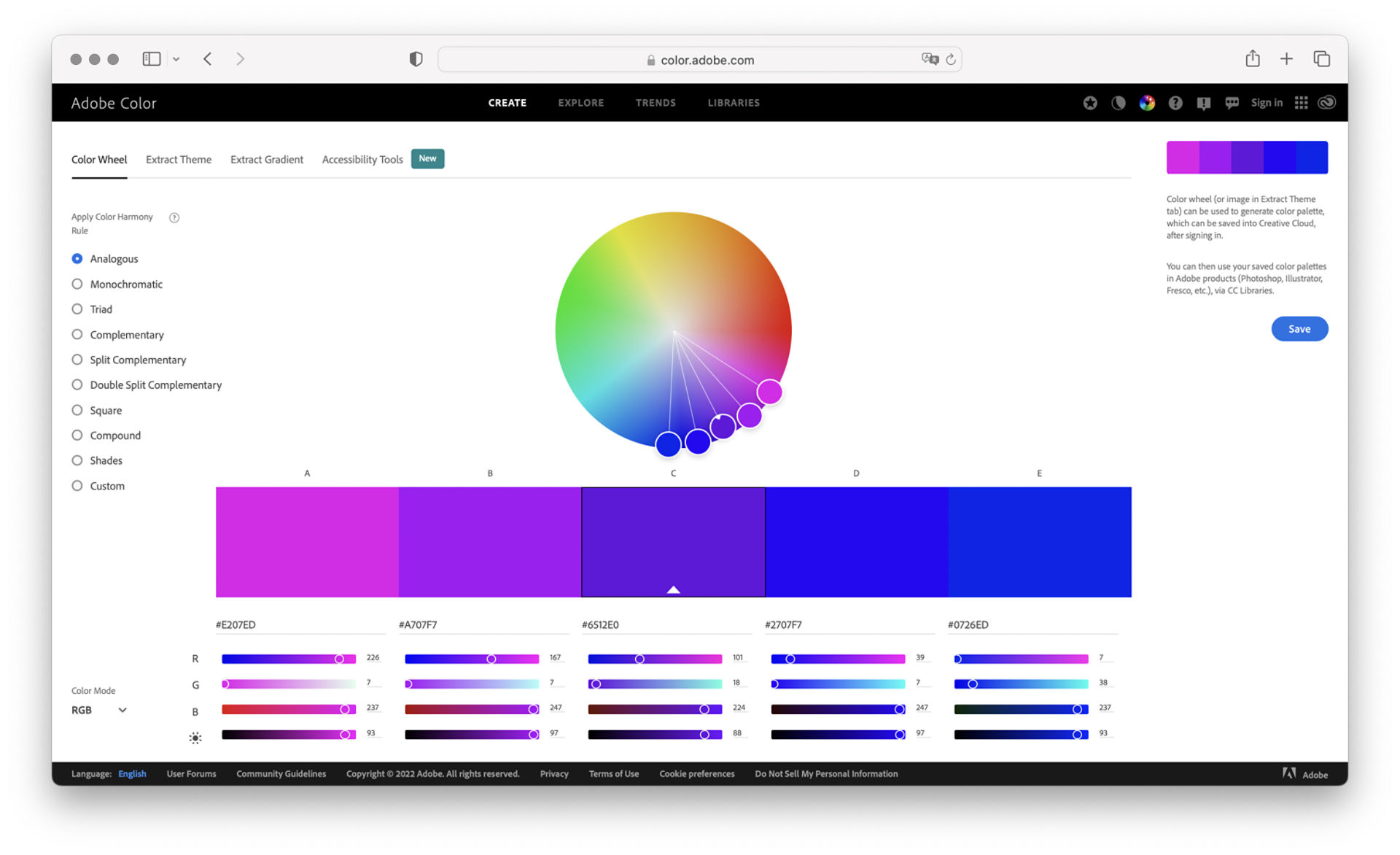Open the chat speech bubble icon
Image resolution: width=1400 pixels, height=855 pixels.
[x=1232, y=103]
